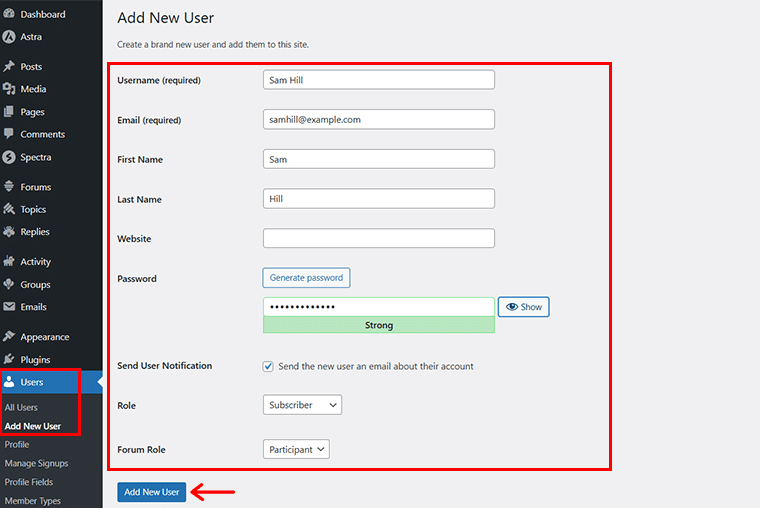This screenshot has width=760, height=508.
Task: Click the Forums icon in sidebar
Action: 9,187
